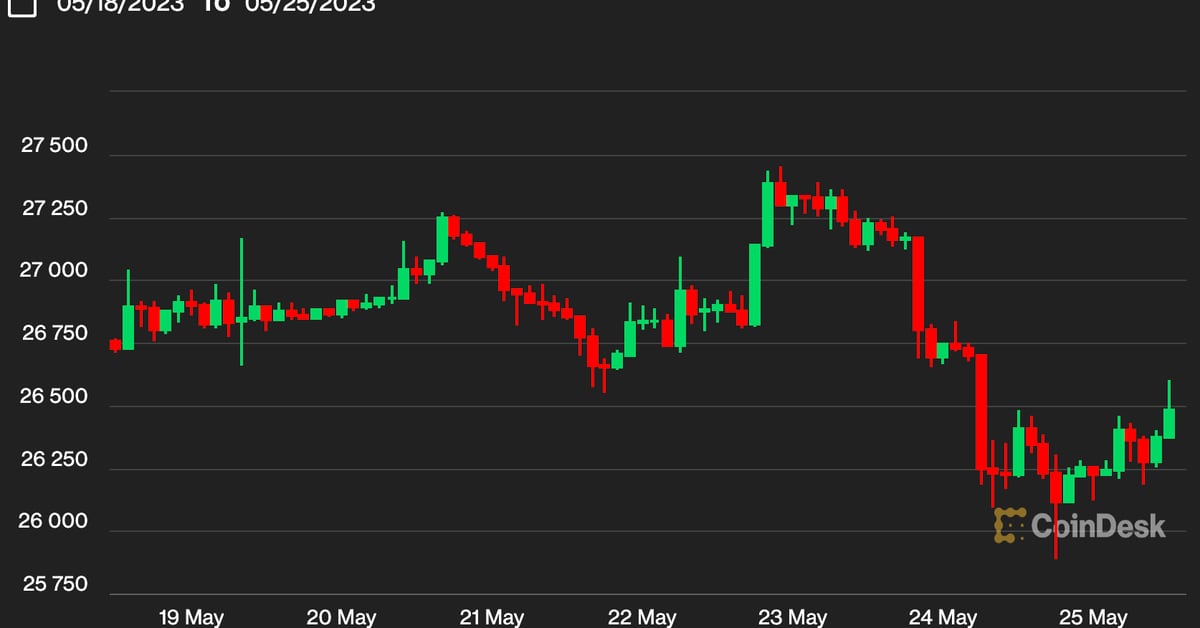Click the 25 May axis label
The width and height of the screenshot is (1200, 628).
[x=1089, y=617]
